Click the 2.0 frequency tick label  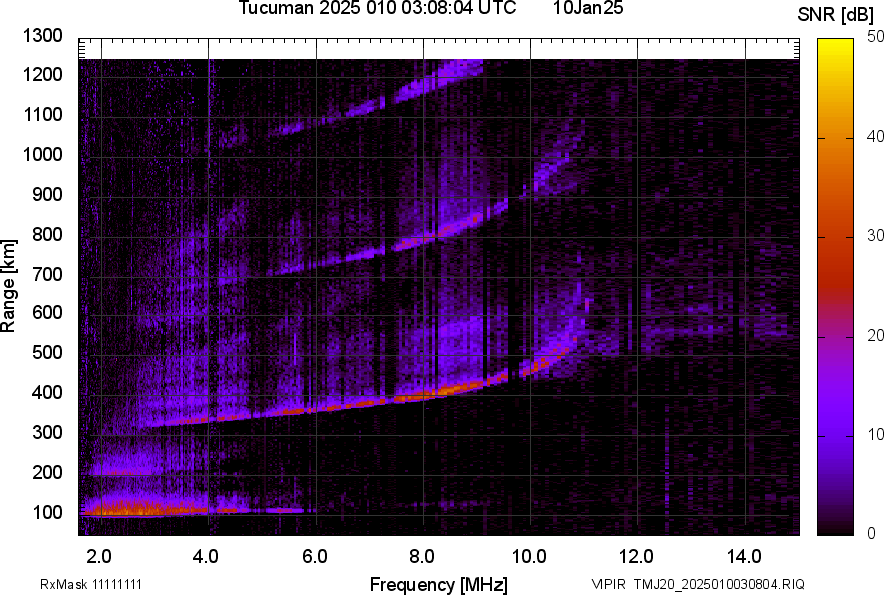99,556
